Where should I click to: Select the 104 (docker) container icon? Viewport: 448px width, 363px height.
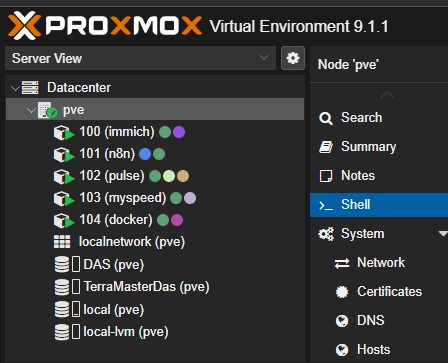64,221
